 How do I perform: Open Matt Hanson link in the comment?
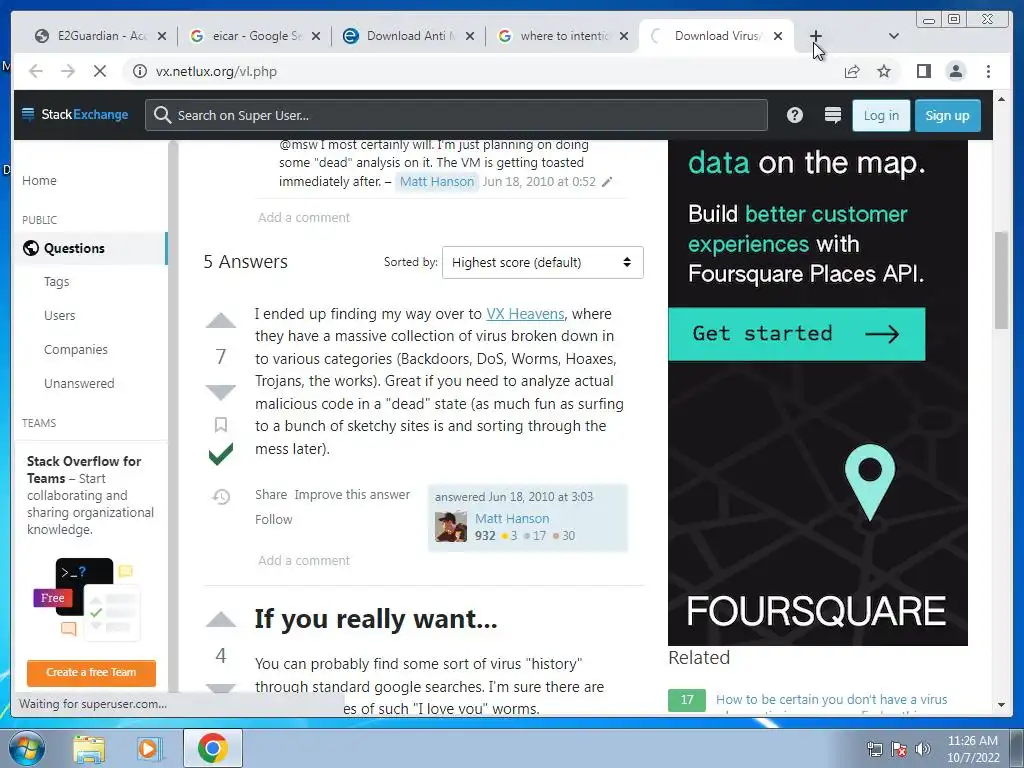coord(437,182)
